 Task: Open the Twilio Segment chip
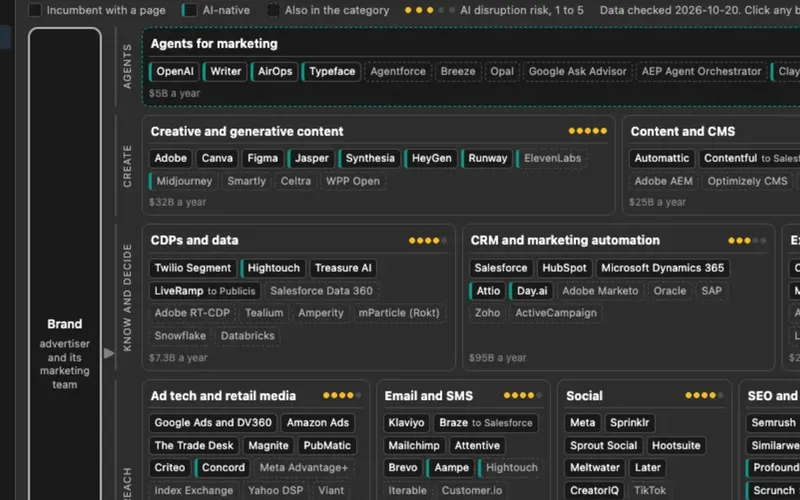pyautogui.click(x=192, y=268)
